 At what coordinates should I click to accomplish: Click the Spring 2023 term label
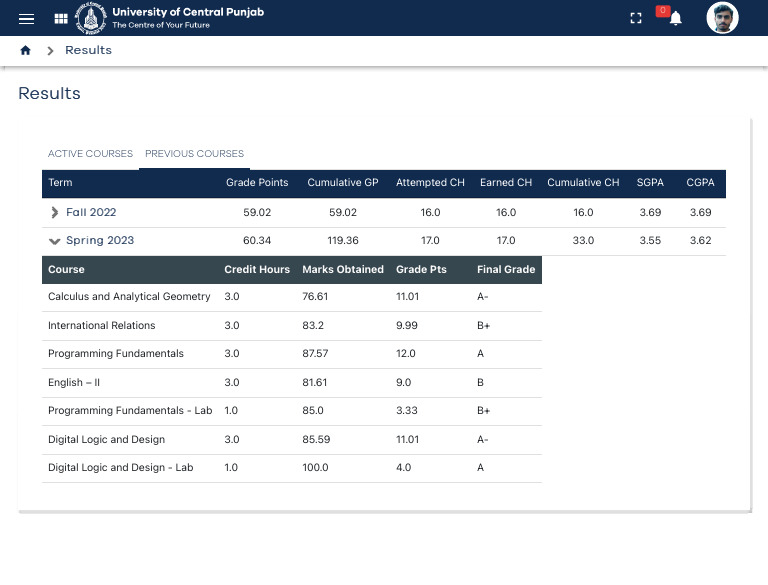point(99,241)
